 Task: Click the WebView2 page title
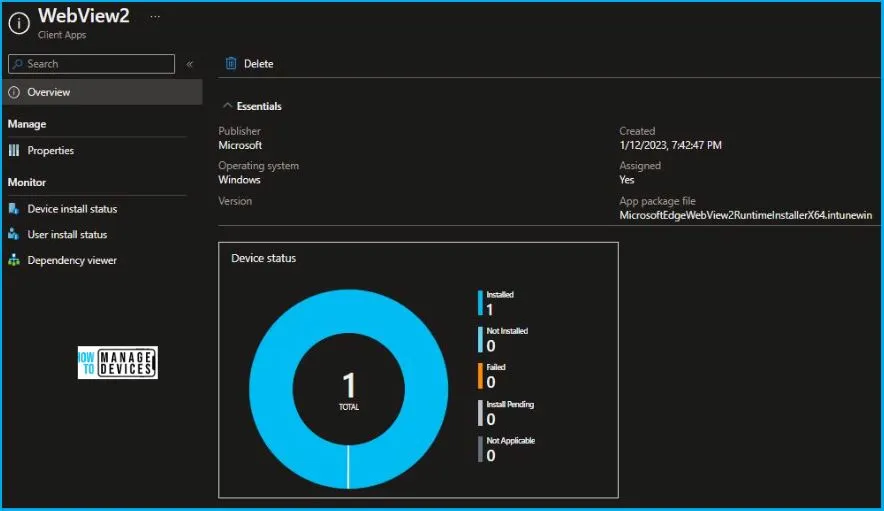coord(83,15)
